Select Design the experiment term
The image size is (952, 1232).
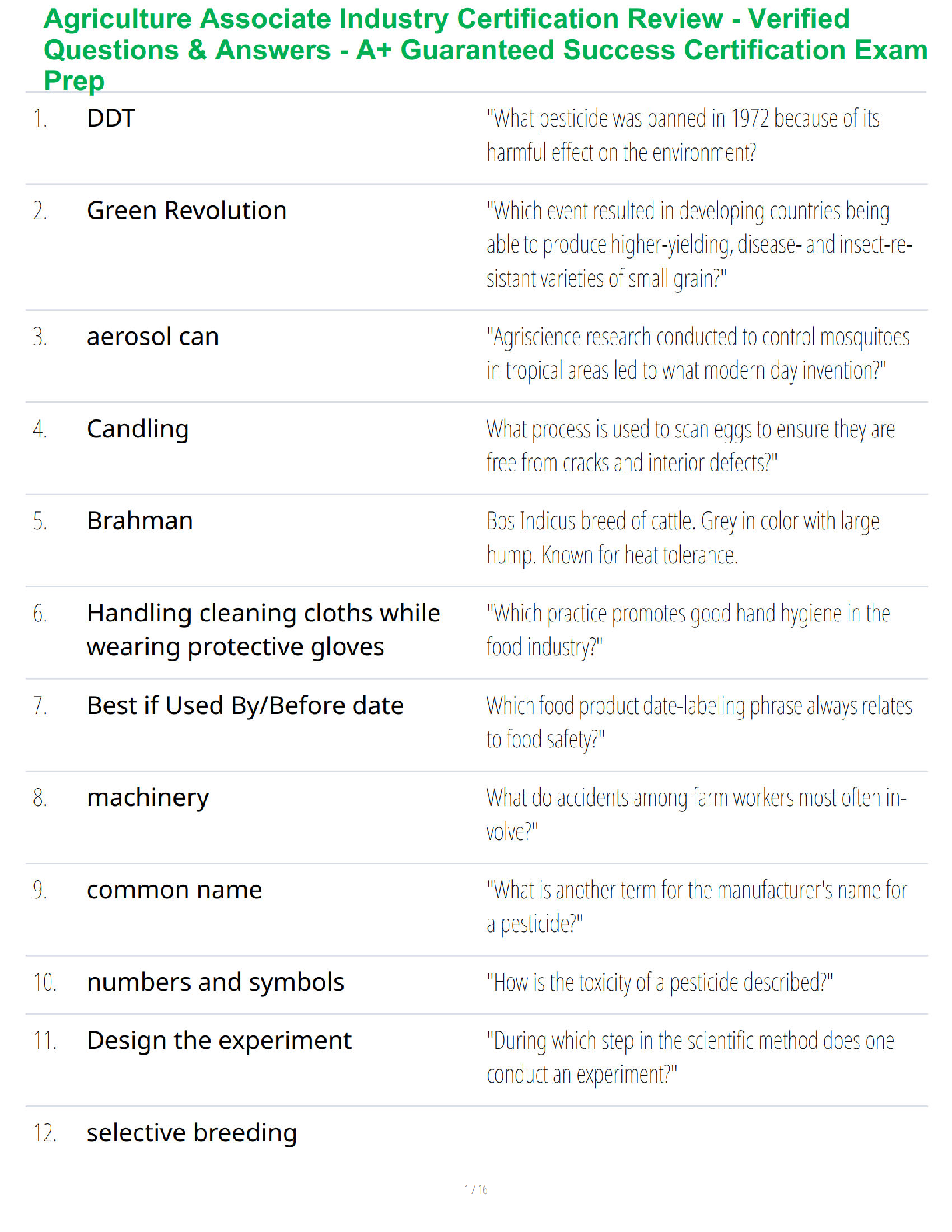pos(219,1041)
